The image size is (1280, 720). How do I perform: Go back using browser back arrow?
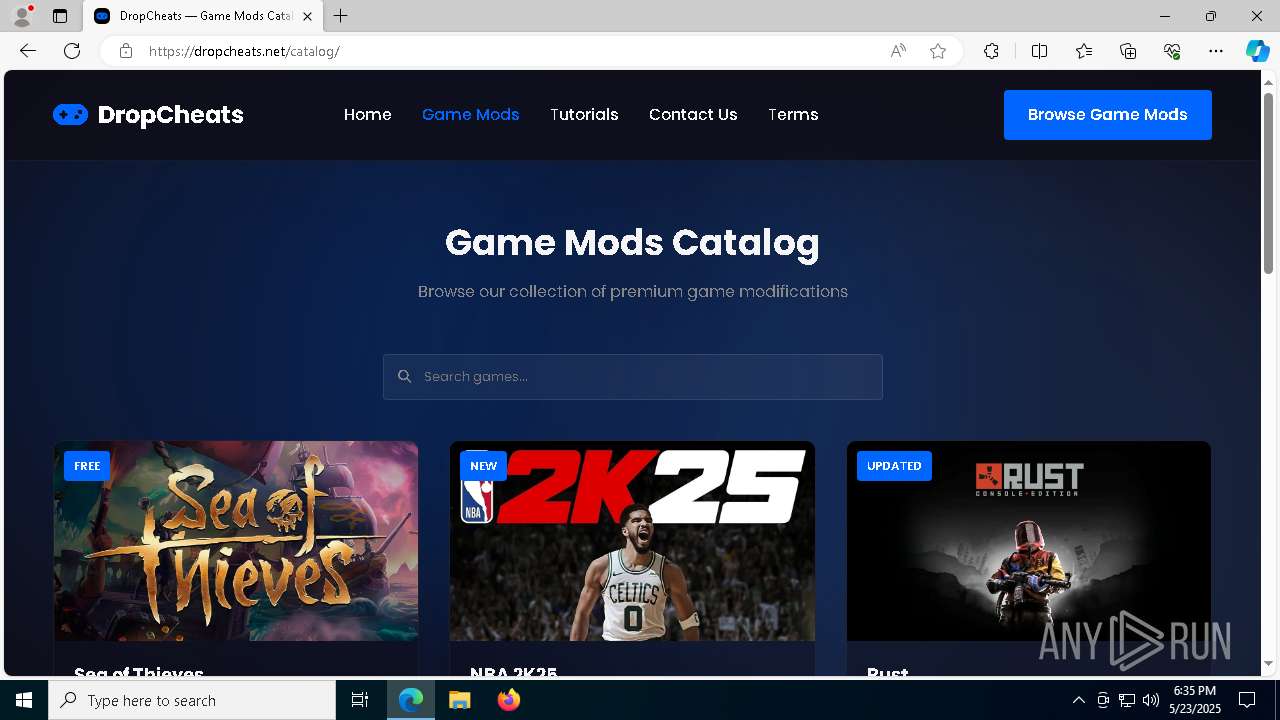[28, 51]
